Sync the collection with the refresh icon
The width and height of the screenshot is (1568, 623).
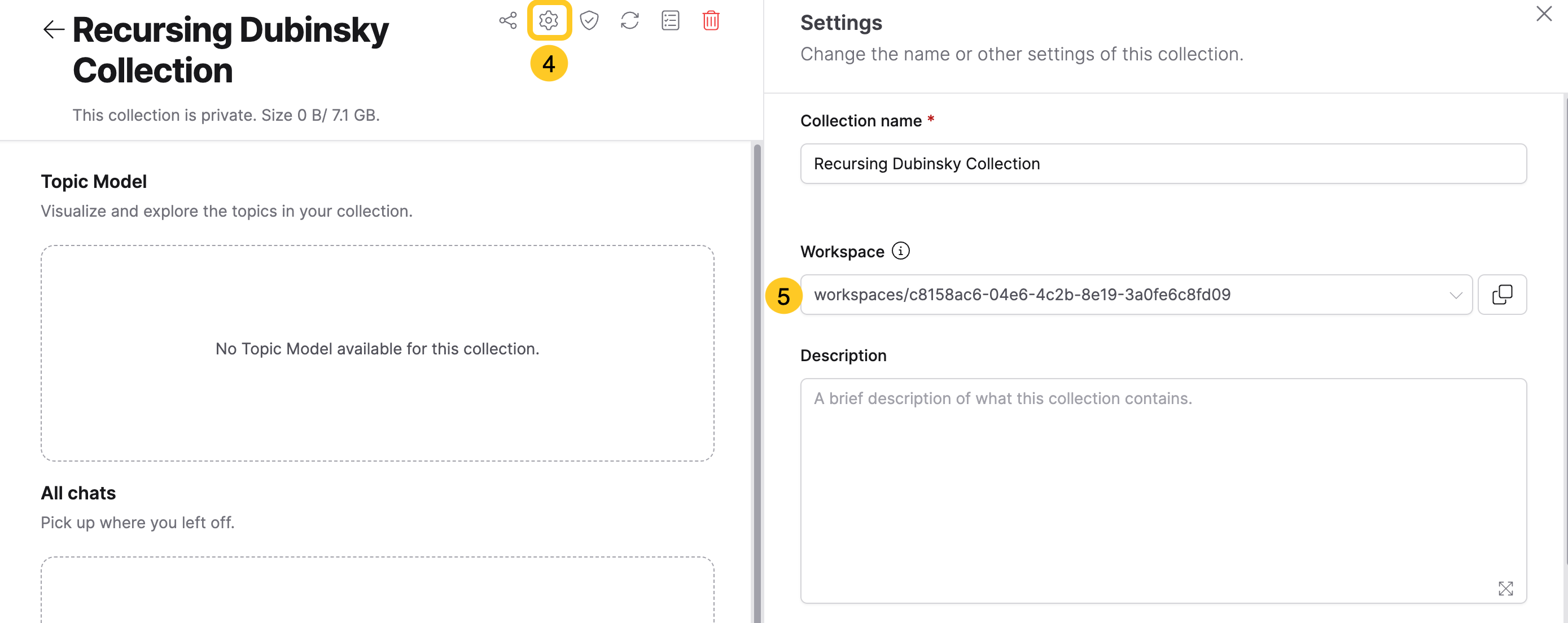pos(629,20)
